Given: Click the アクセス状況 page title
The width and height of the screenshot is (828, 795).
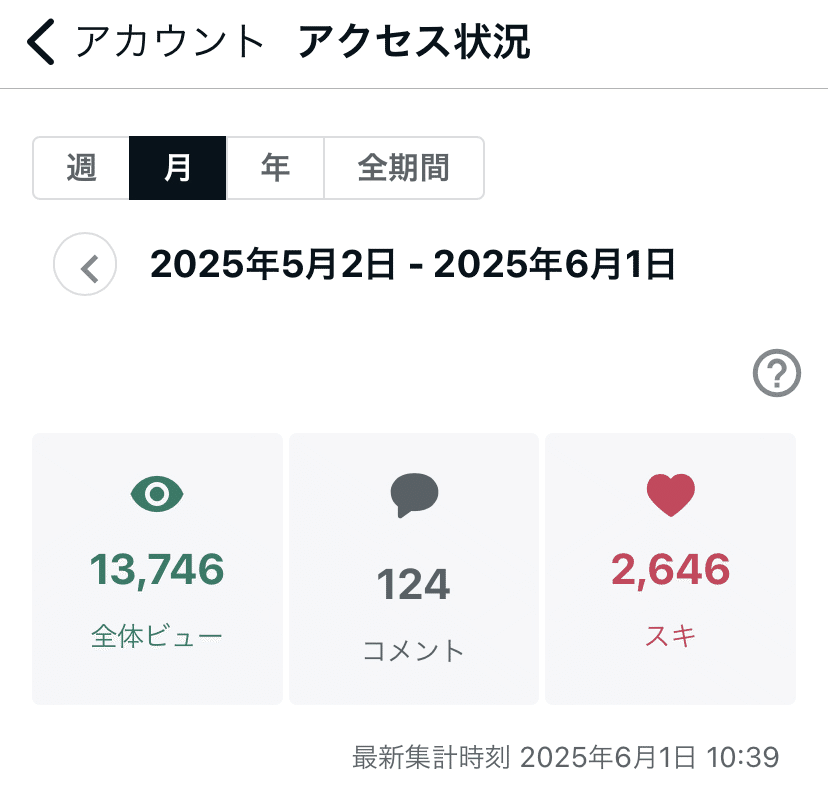Looking at the screenshot, I should click(414, 43).
